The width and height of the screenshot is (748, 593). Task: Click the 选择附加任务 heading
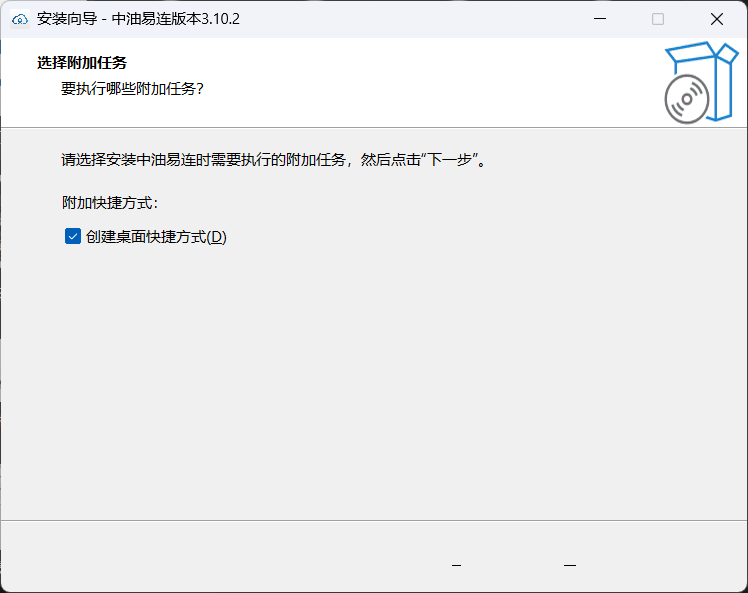click(x=82, y=62)
